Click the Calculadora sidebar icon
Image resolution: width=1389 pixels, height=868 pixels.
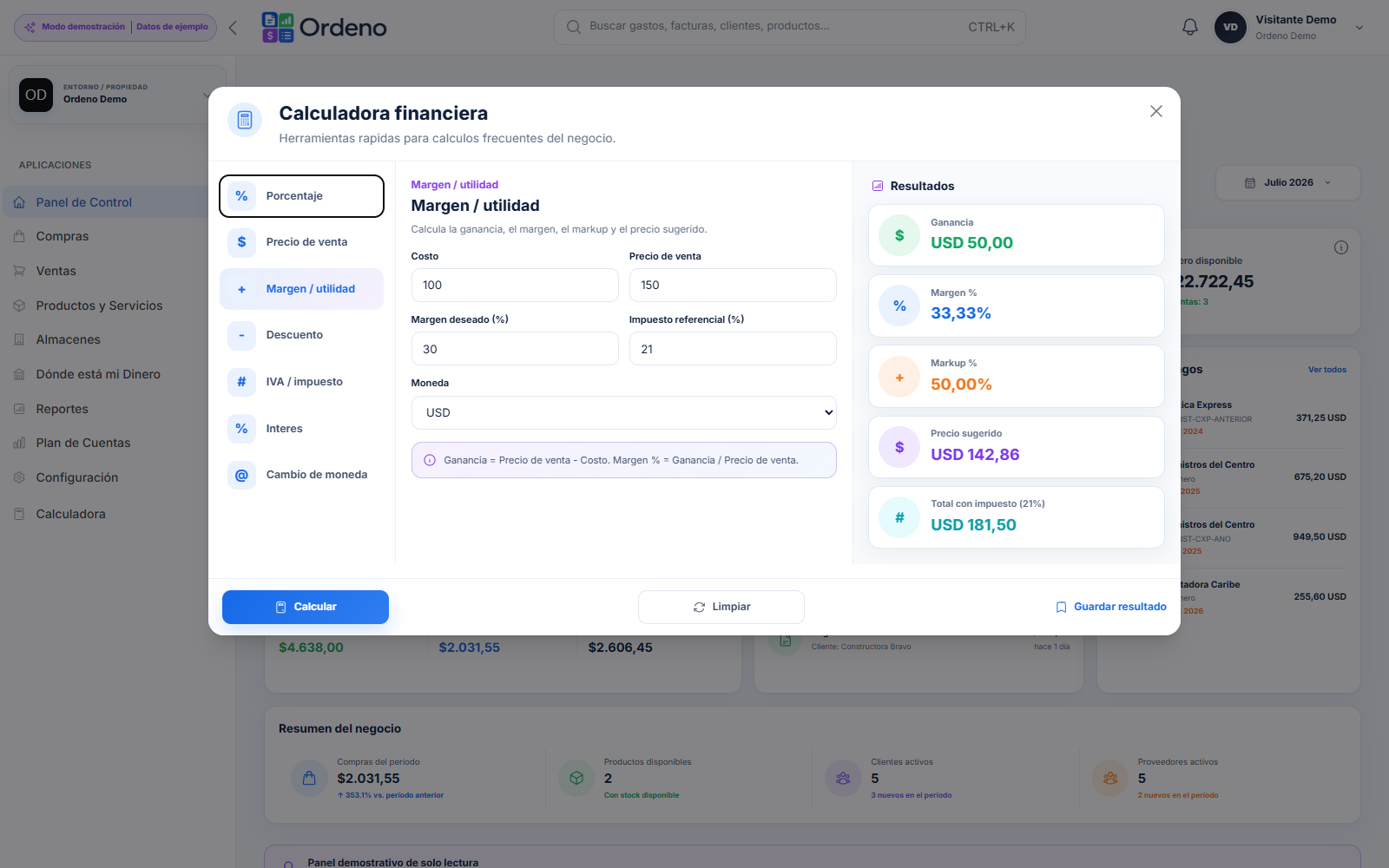pyautogui.click(x=19, y=514)
